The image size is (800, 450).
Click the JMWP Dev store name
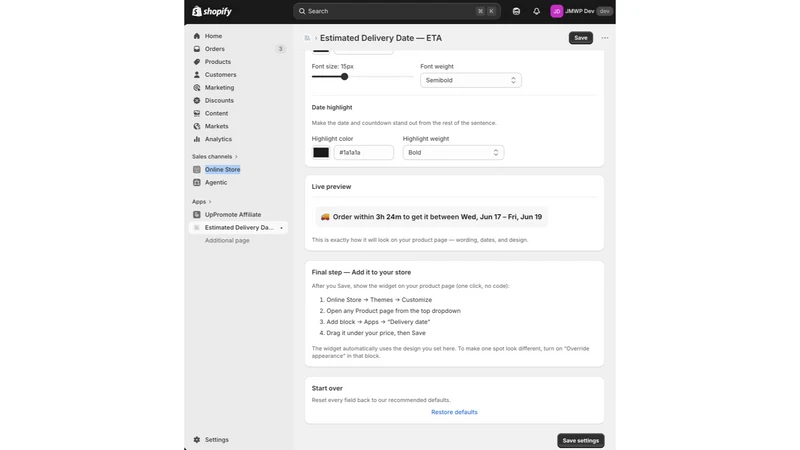click(579, 11)
